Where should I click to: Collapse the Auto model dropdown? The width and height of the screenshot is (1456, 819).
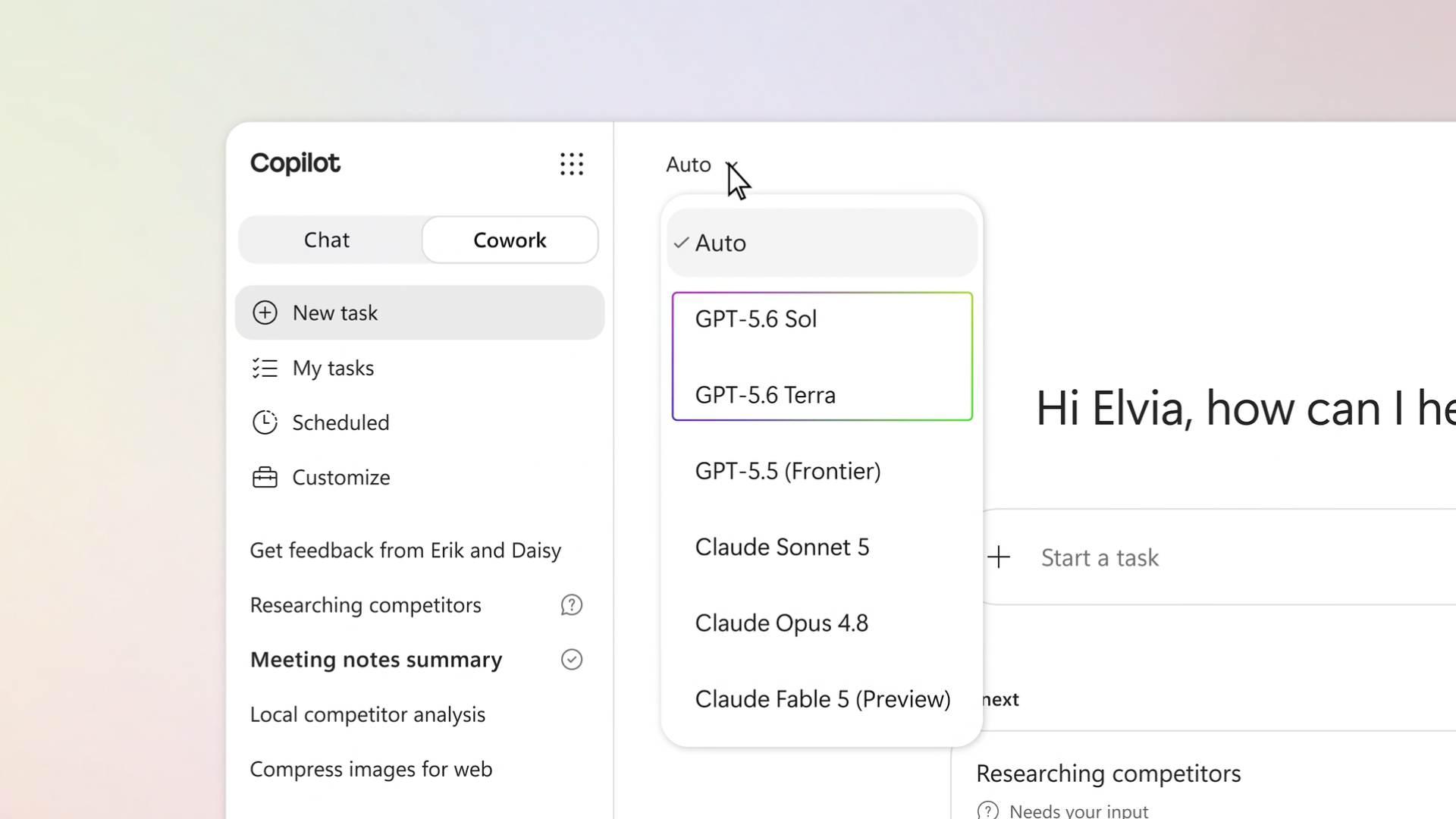(701, 165)
